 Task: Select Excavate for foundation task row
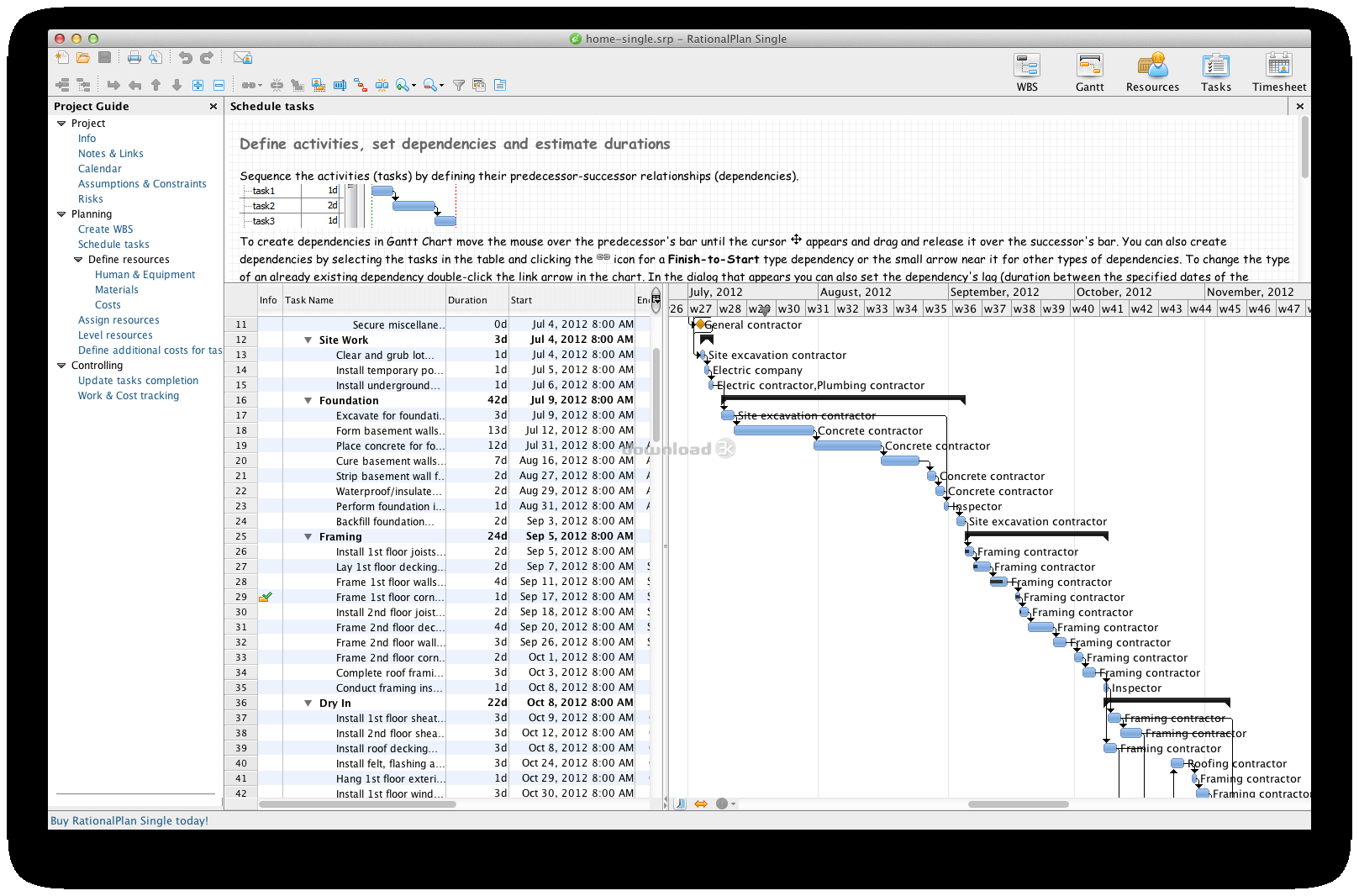click(437, 416)
